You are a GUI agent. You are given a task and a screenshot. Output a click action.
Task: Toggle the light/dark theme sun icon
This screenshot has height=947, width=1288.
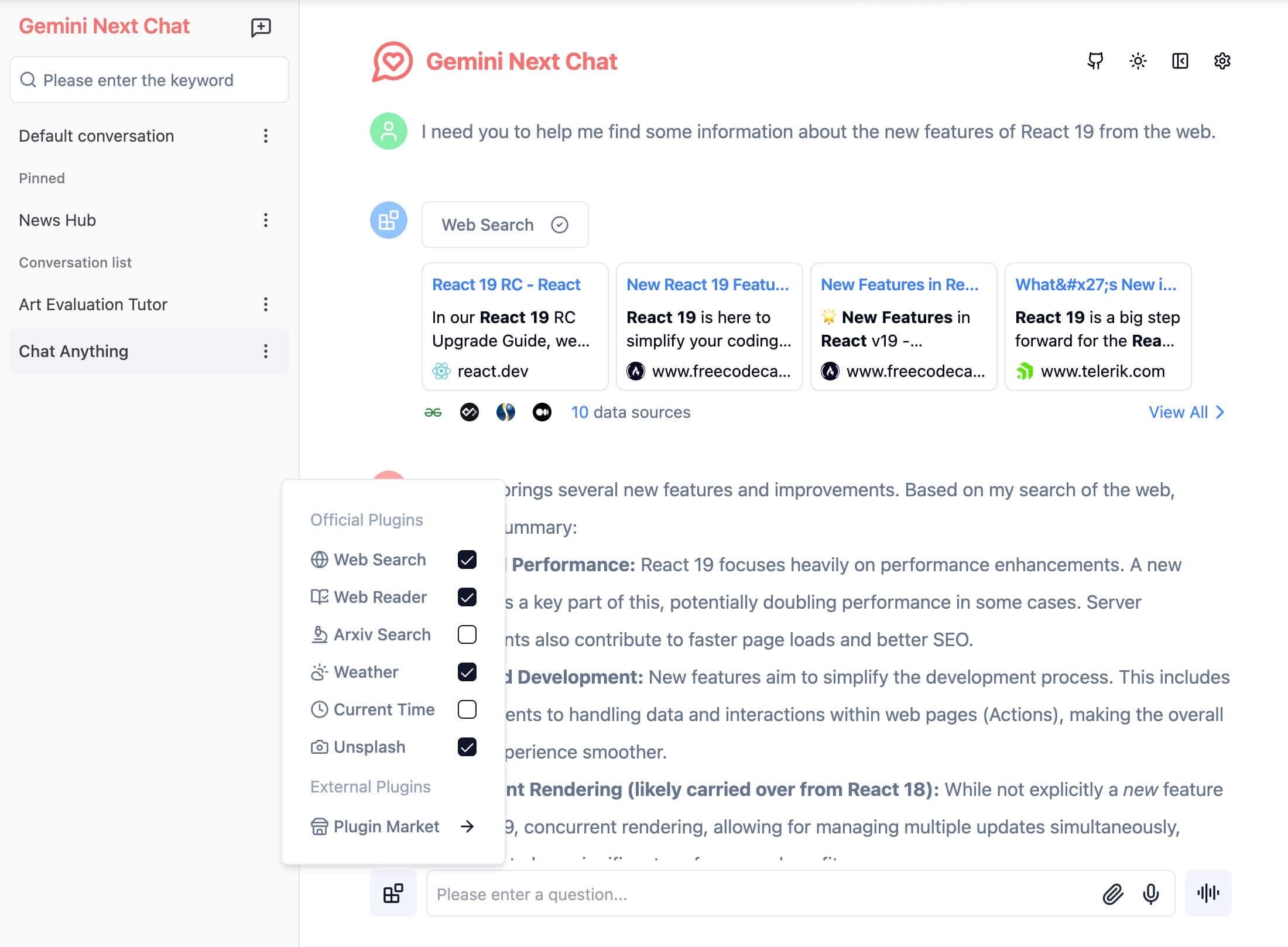pyautogui.click(x=1138, y=61)
